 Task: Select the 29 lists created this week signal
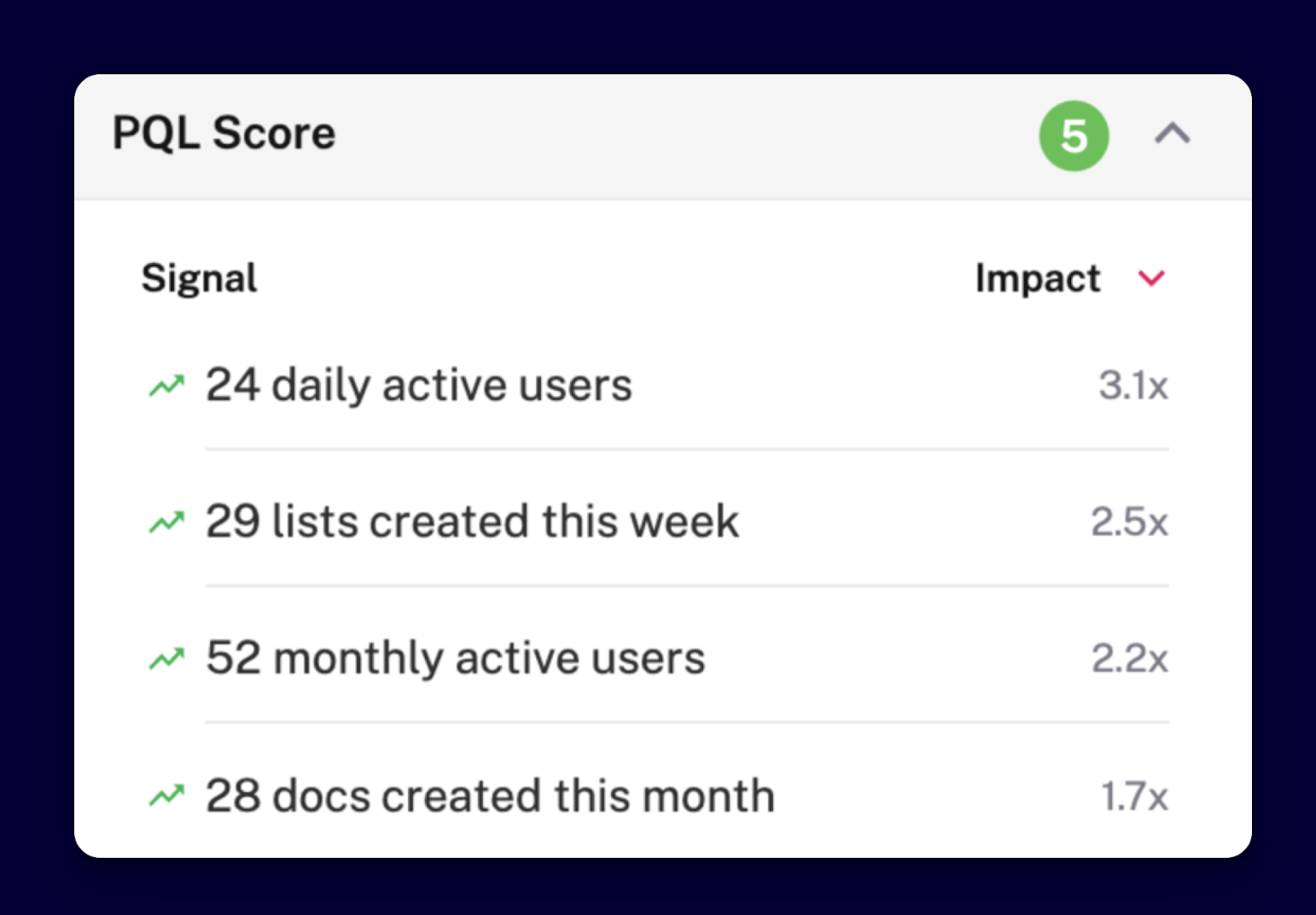pos(472,522)
